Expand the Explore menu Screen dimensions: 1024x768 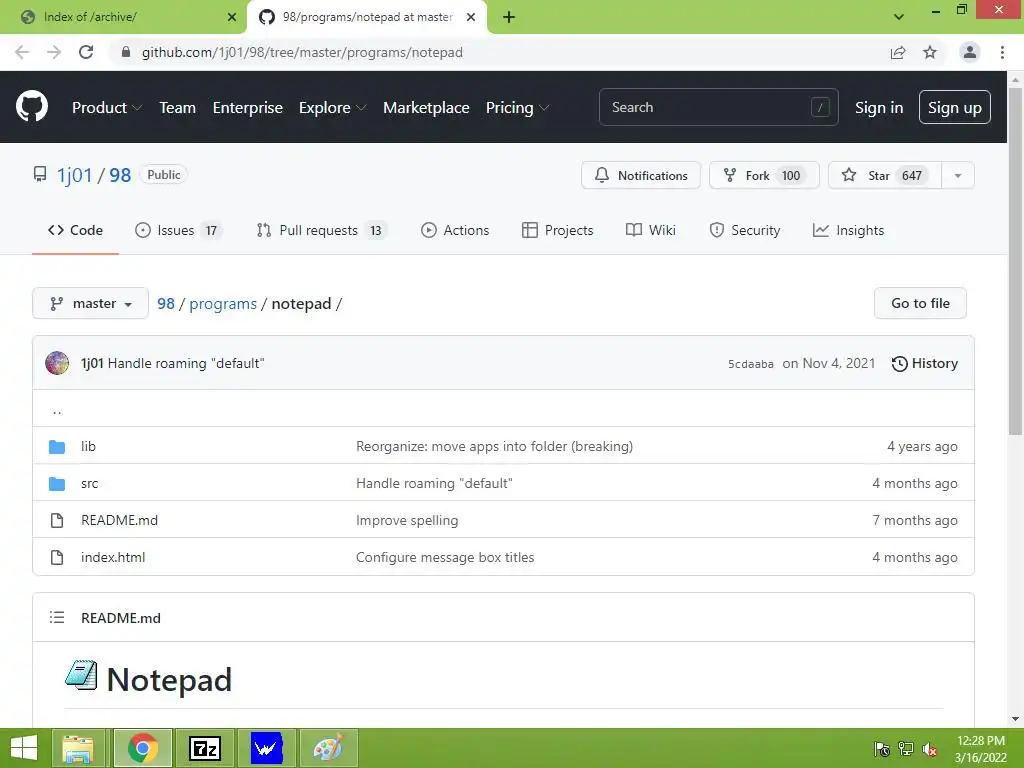(x=332, y=108)
